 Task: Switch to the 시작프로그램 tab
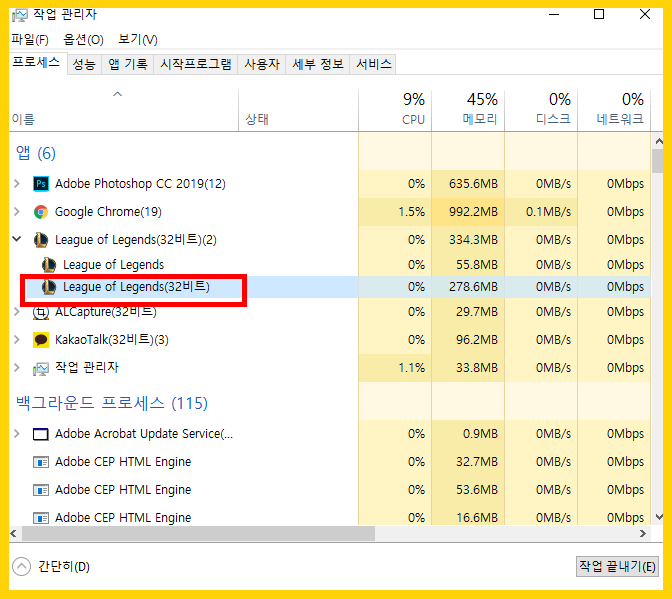[196, 64]
